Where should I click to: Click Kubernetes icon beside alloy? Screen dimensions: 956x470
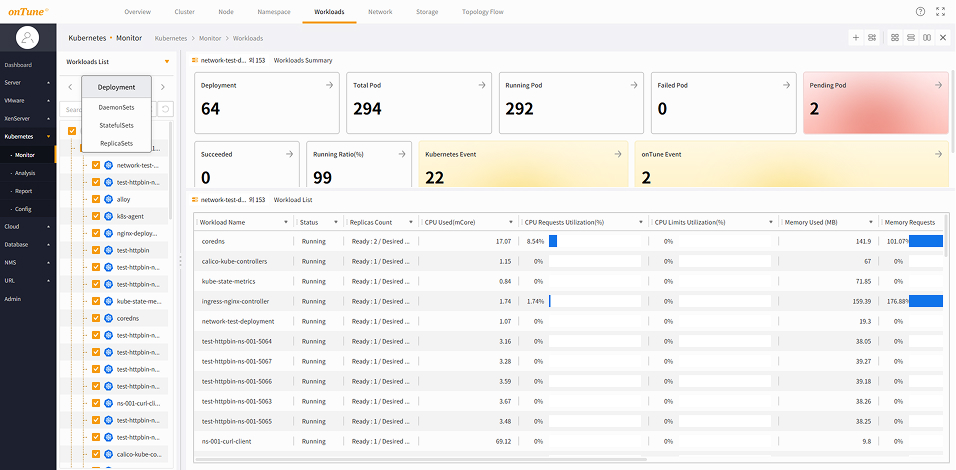click(x=109, y=199)
